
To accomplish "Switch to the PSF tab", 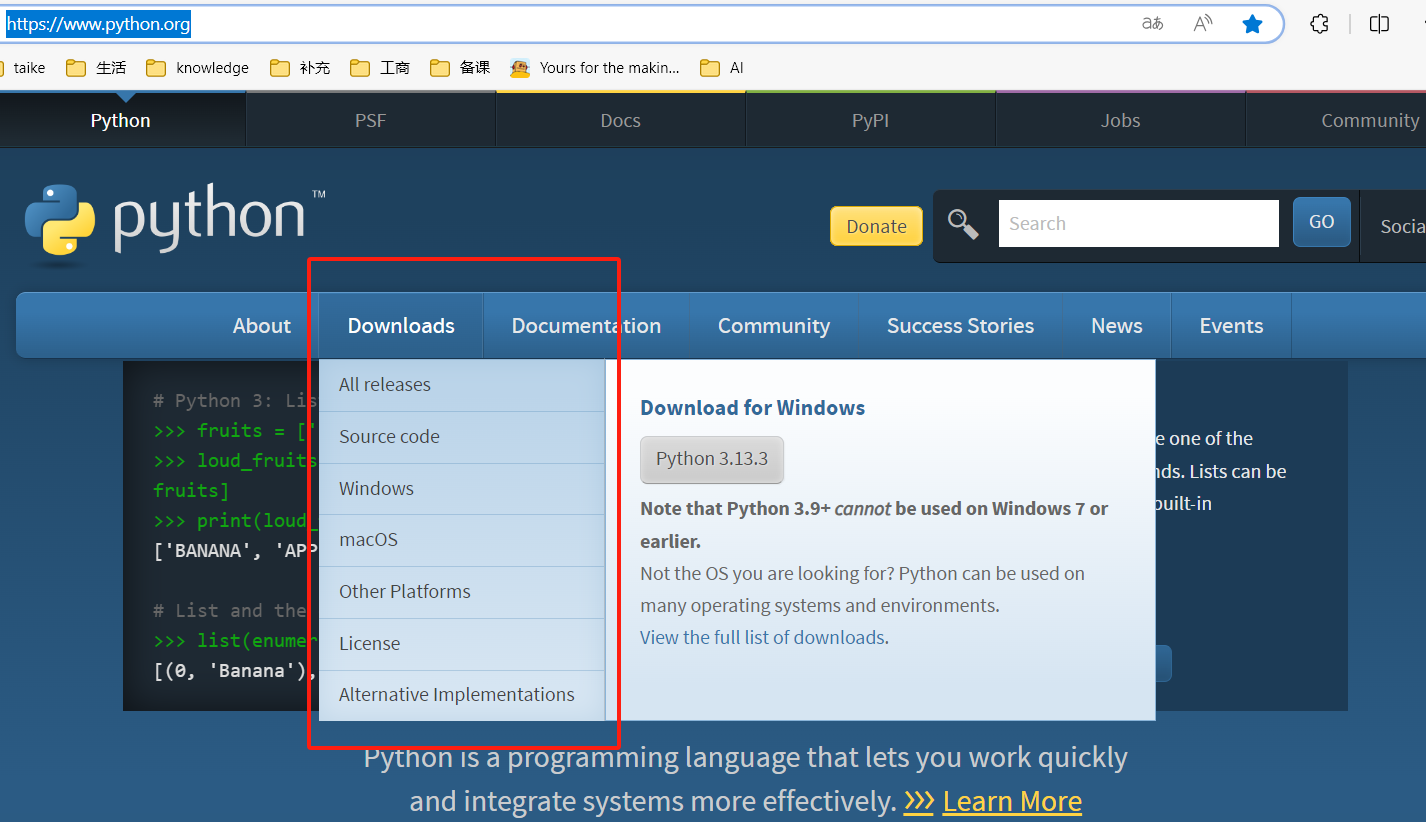I will [x=370, y=120].
